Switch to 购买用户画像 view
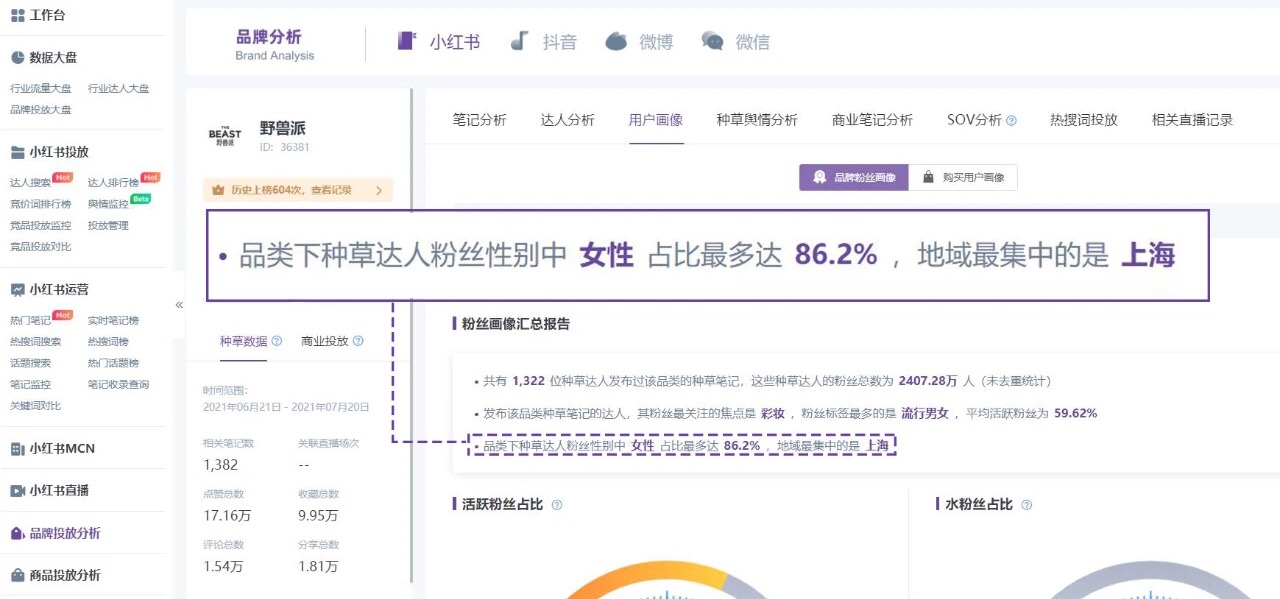 964,177
